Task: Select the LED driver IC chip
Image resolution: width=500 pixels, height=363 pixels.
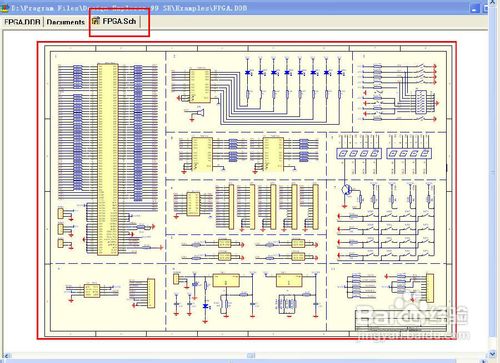Action: click(x=200, y=86)
